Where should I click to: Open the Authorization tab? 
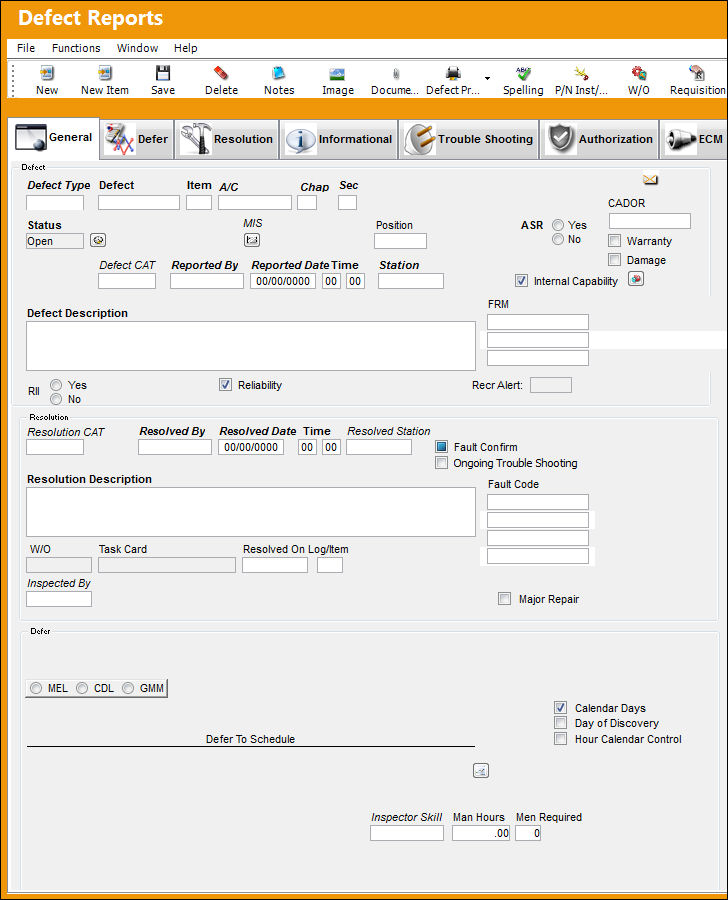click(x=599, y=139)
